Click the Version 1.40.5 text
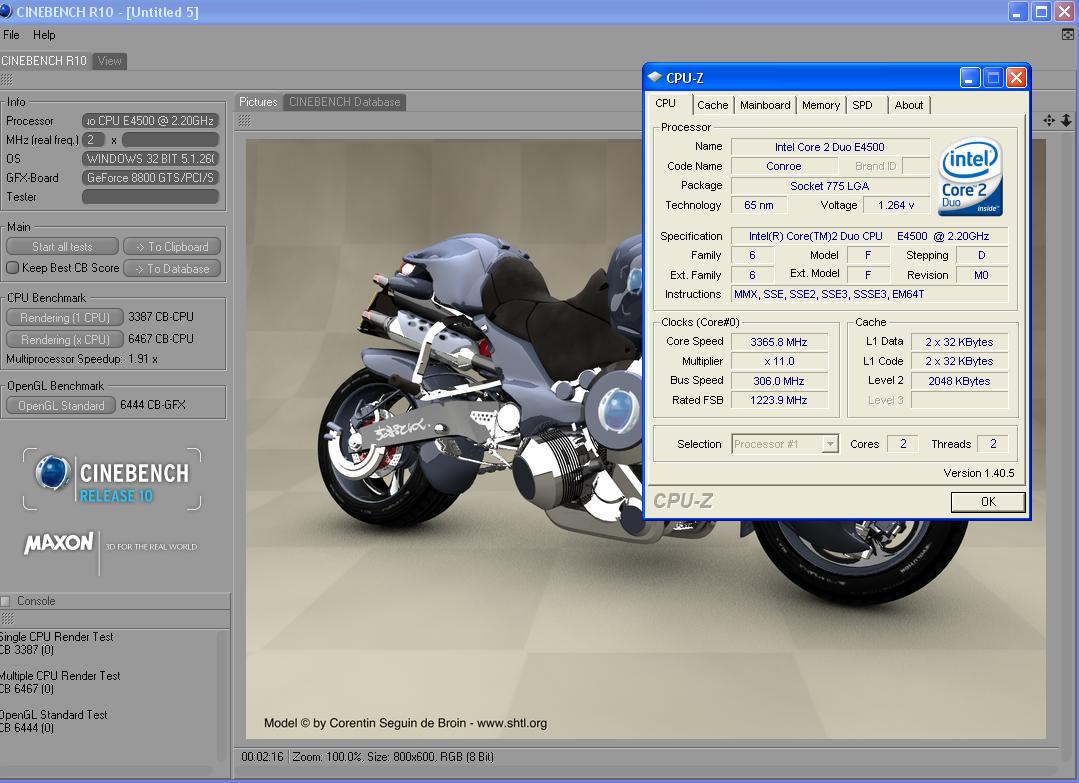The width and height of the screenshot is (1079, 783). point(979,473)
